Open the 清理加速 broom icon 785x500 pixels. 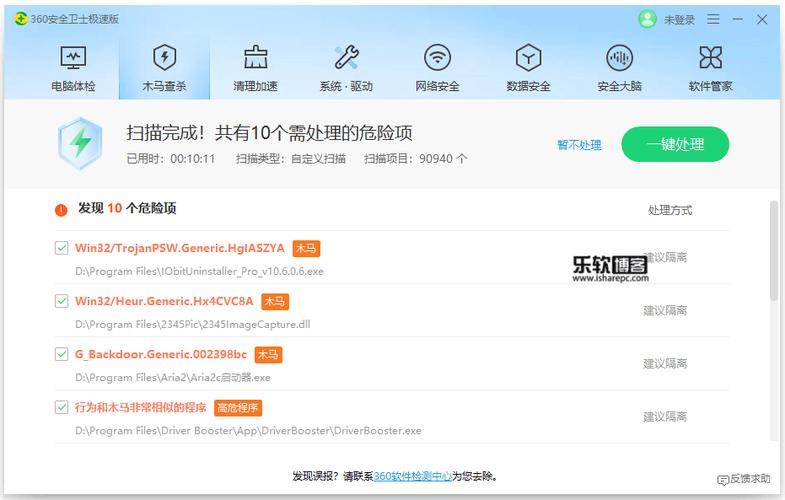[x=255, y=57]
